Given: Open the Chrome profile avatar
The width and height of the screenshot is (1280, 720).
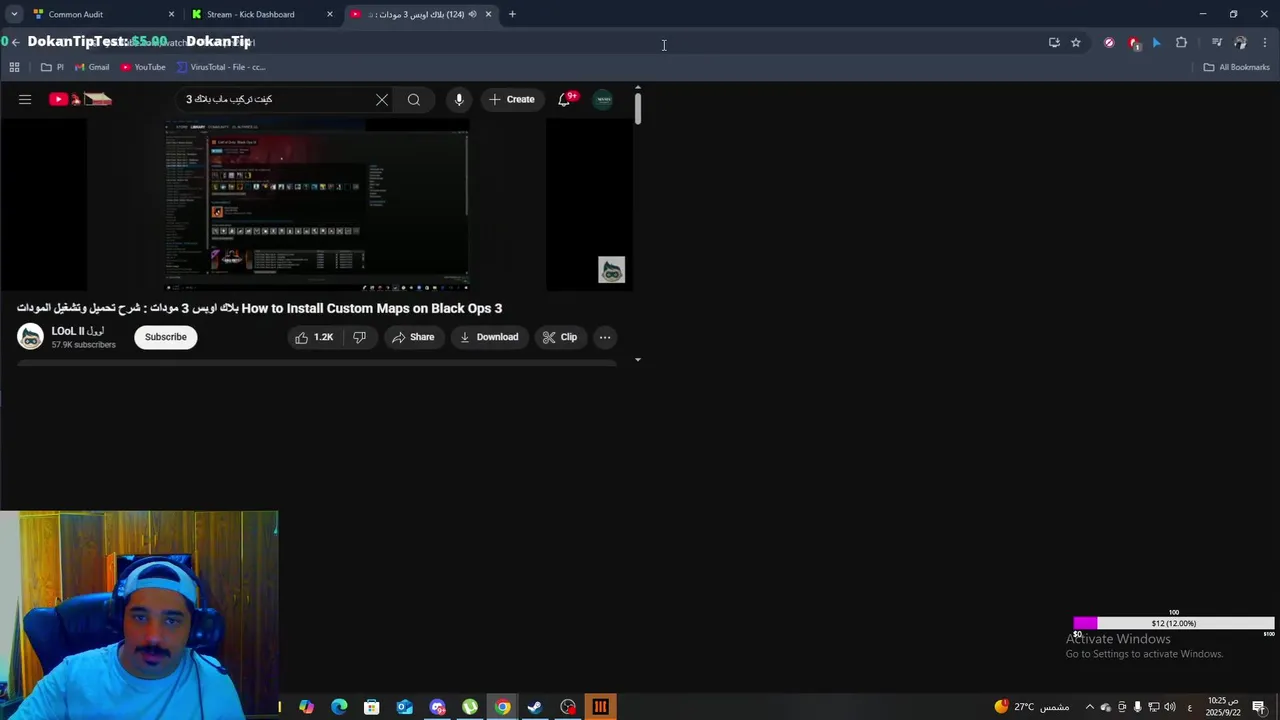Looking at the screenshot, I should click(x=1241, y=42).
